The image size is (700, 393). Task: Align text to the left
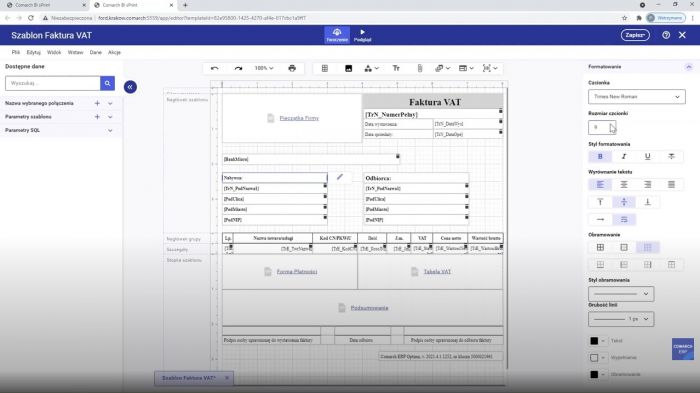(x=600, y=184)
